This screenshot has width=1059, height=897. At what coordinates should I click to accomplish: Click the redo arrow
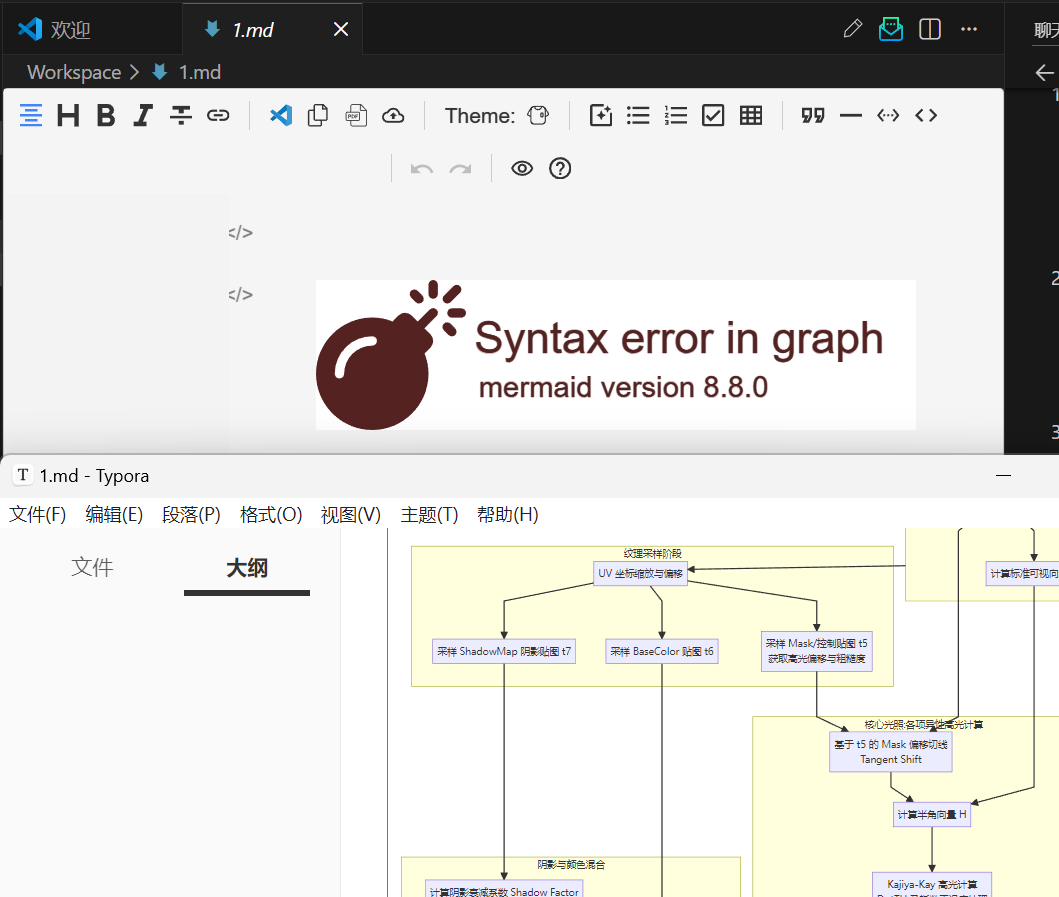click(x=460, y=169)
